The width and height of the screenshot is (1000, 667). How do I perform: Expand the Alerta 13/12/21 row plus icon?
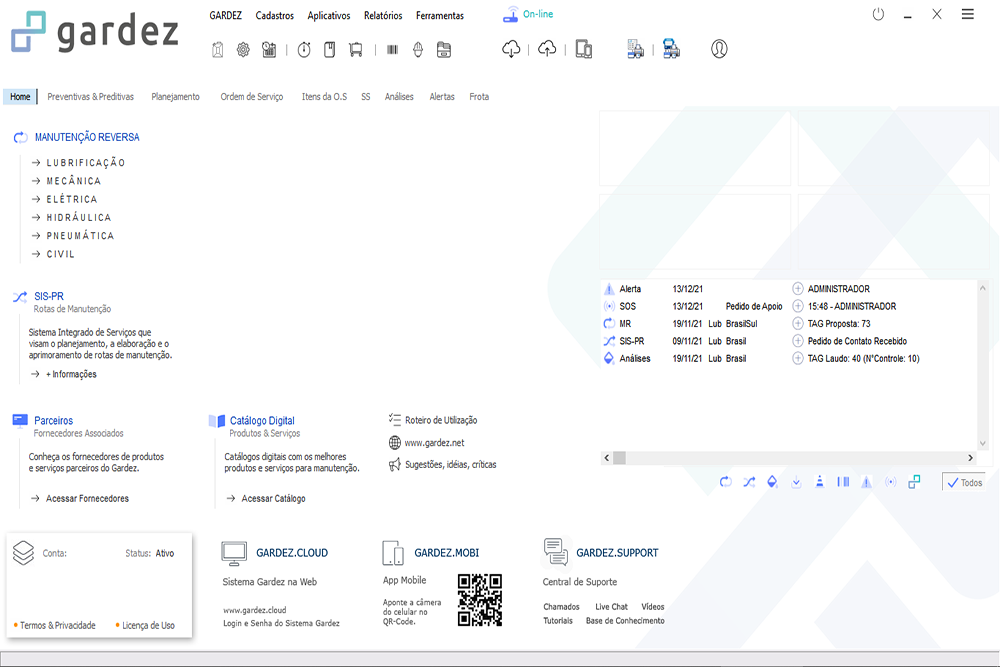tap(797, 289)
